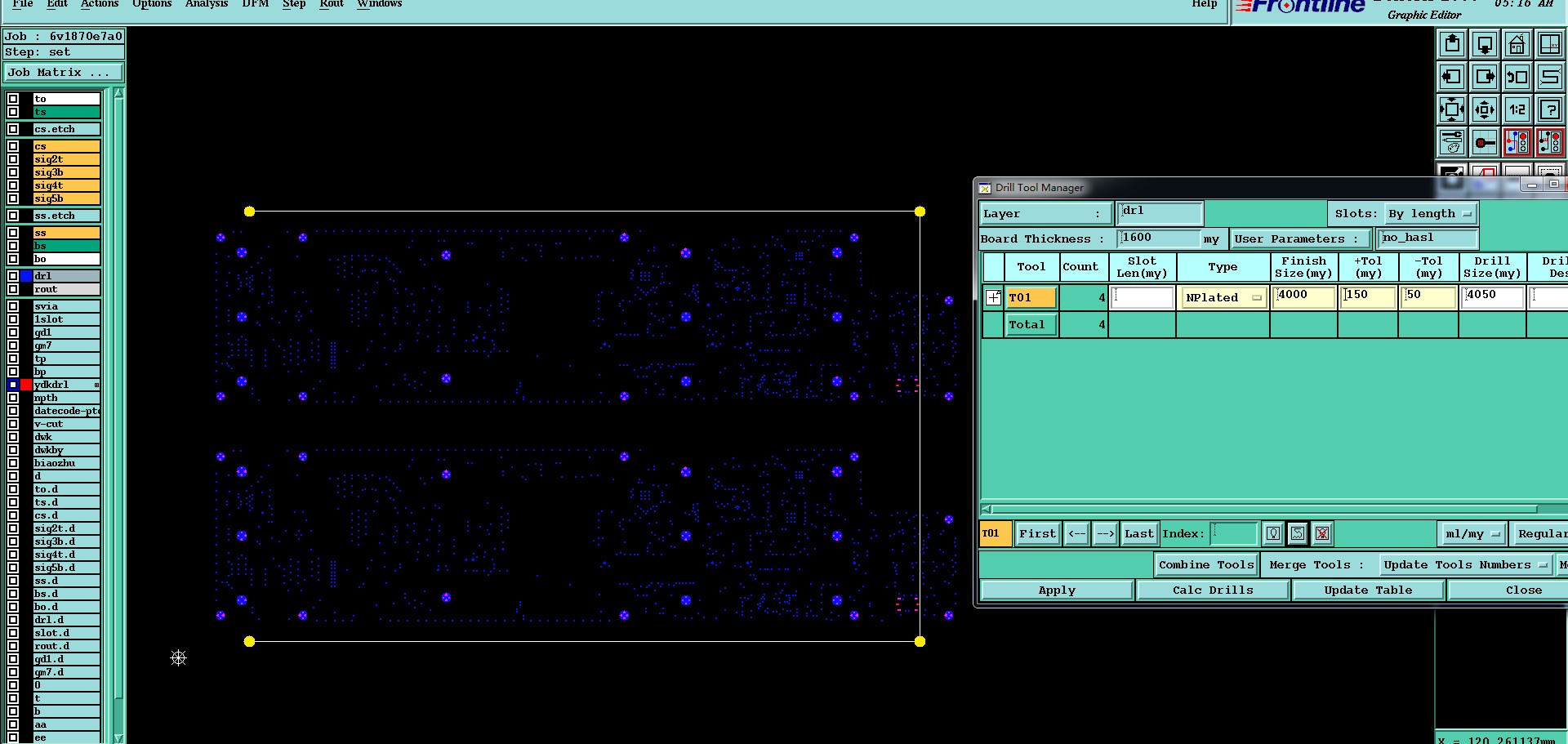Toggle the display box for layer ss.etch

(13, 216)
